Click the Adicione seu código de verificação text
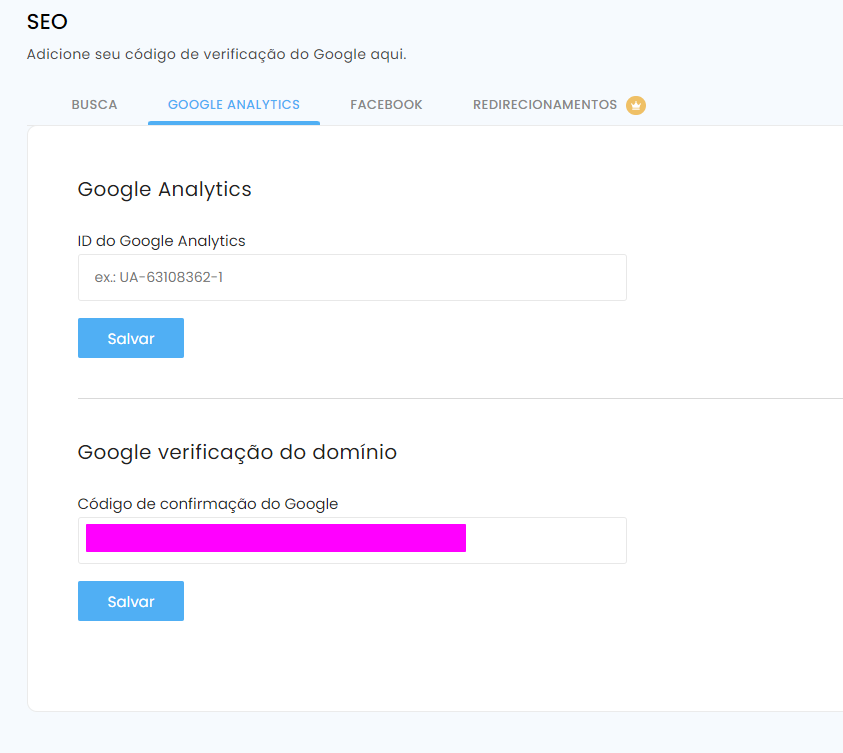 point(217,54)
